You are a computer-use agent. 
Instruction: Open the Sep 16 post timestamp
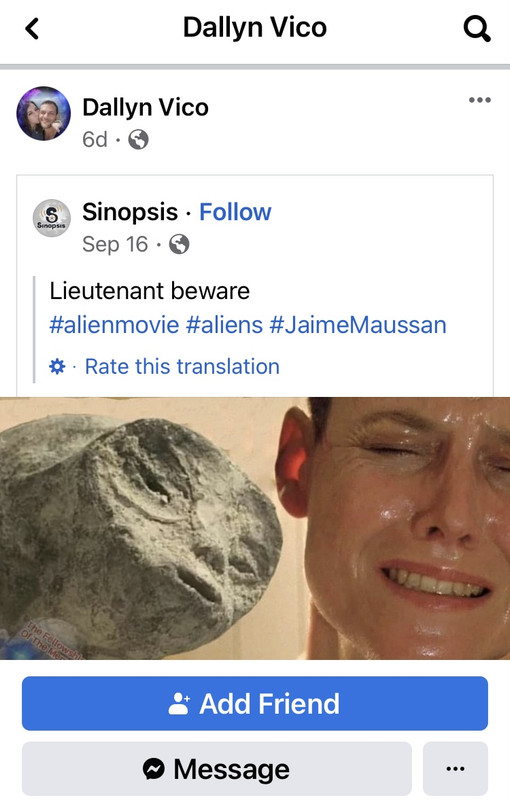pos(115,244)
